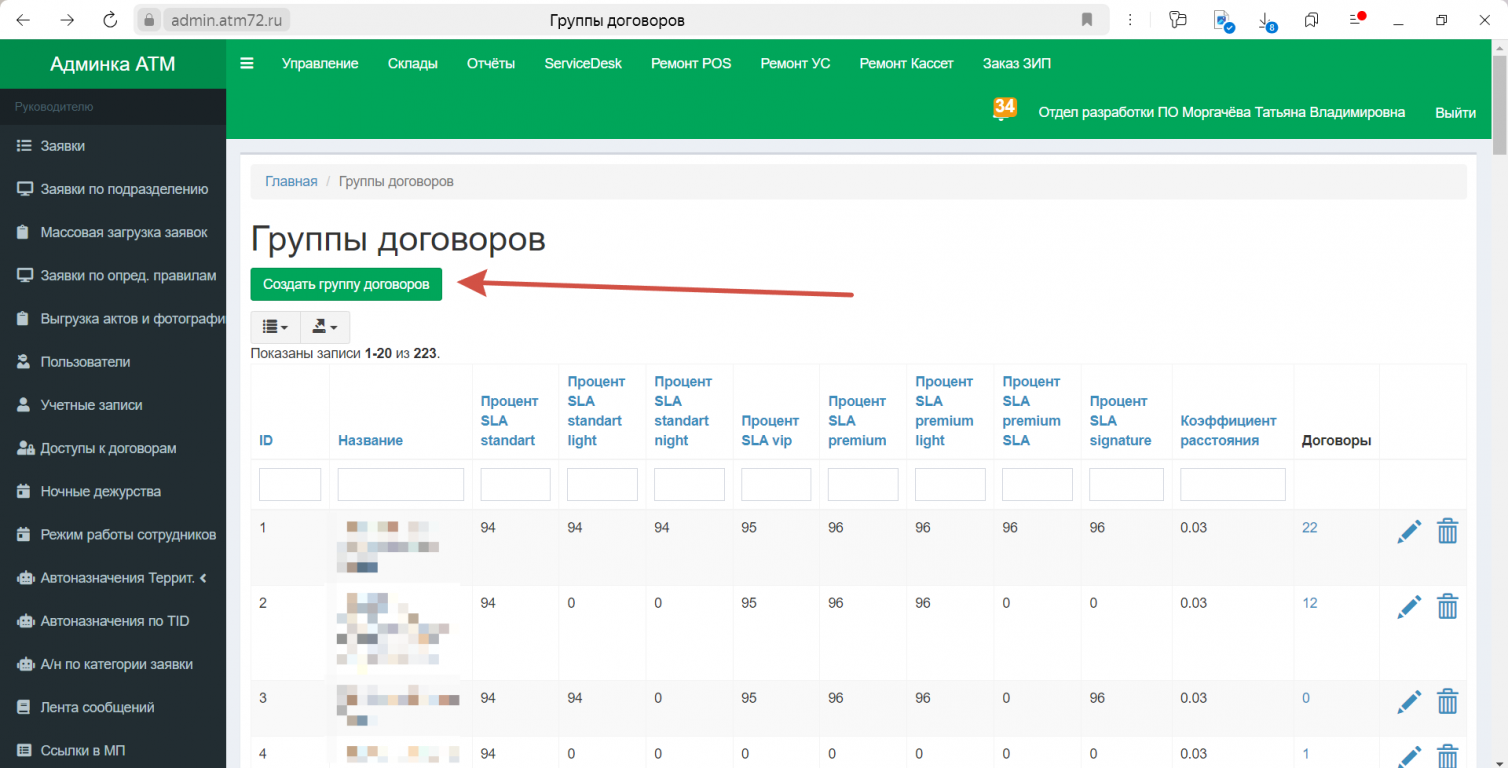Click the Главная breadcrumb link

291,181
